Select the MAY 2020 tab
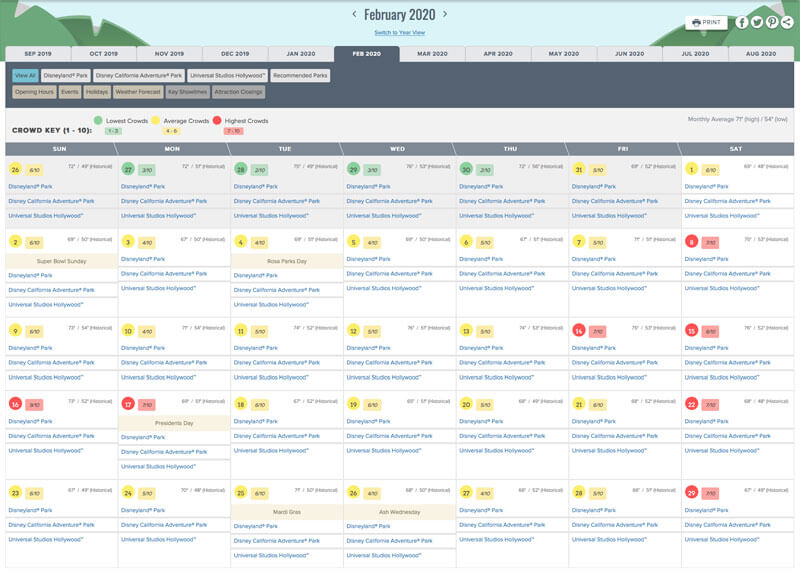This screenshot has width=800, height=575. click(x=564, y=54)
